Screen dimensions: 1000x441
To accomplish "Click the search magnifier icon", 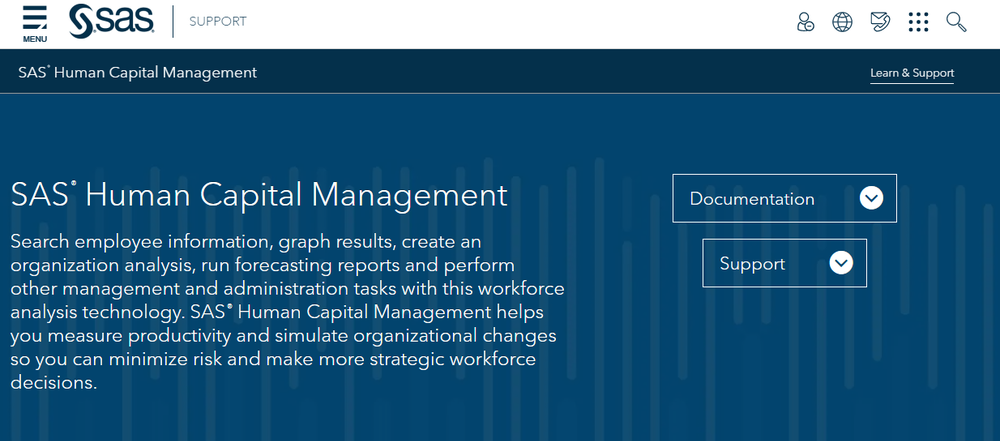I will pyautogui.click(x=956, y=22).
